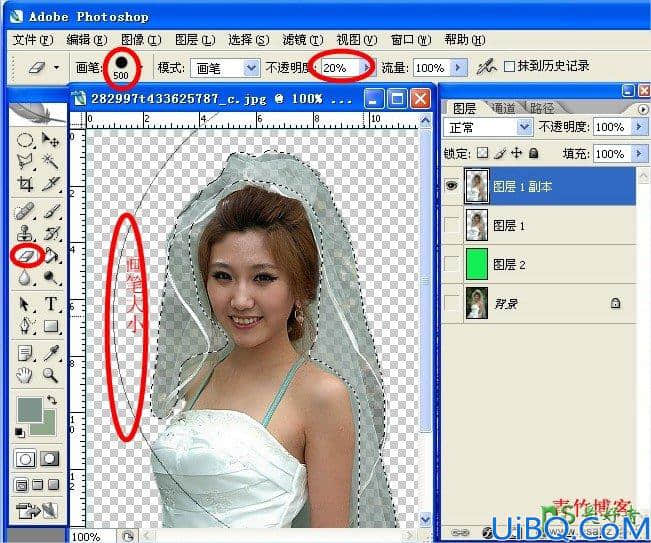Select the Eraser tool in toolbox
Viewport: 651px width, 543px height.
[26, 255]
